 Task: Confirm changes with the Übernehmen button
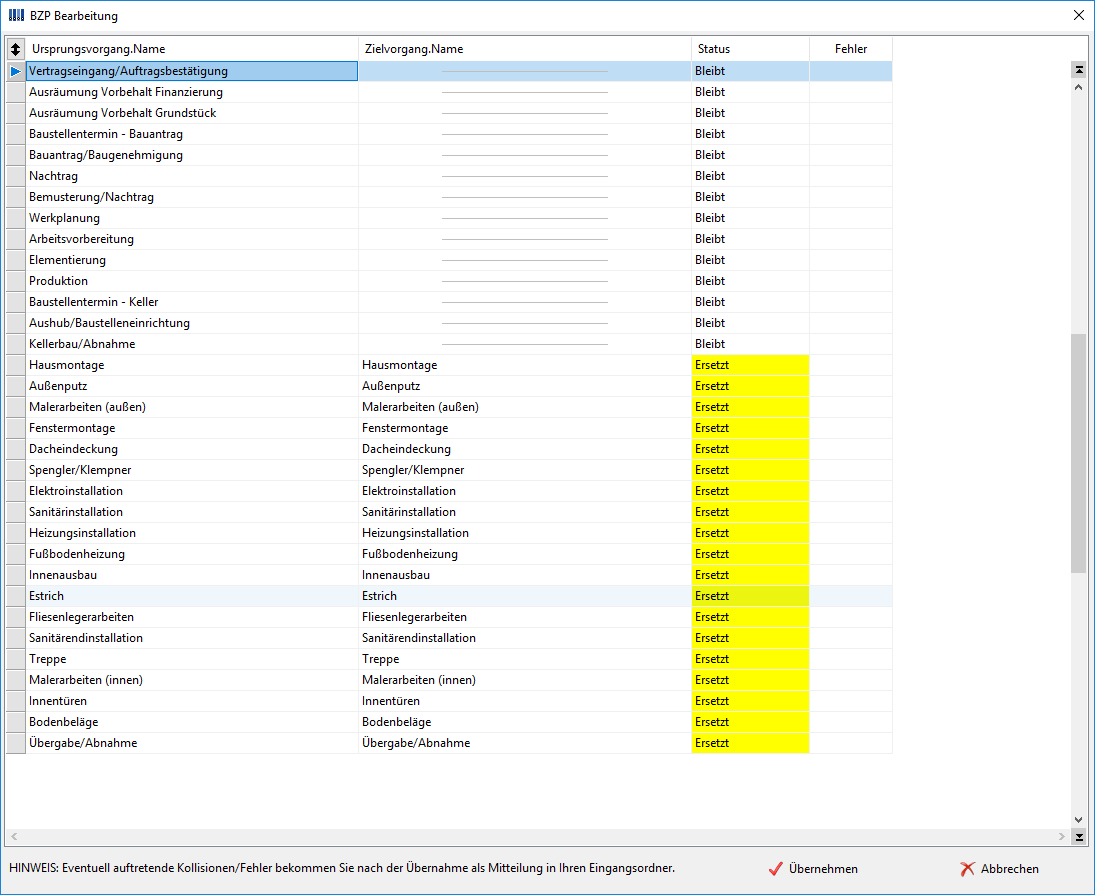pyautogui.click(x=814, y=868)
